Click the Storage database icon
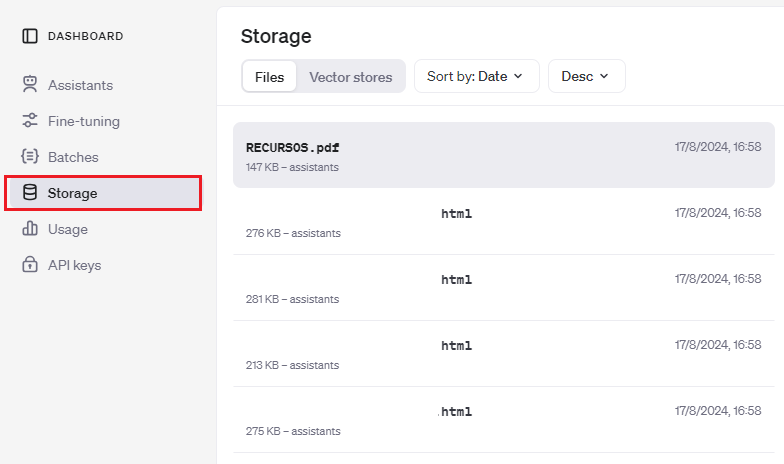The width and height of the screenshot is (784, 464). 30,192
